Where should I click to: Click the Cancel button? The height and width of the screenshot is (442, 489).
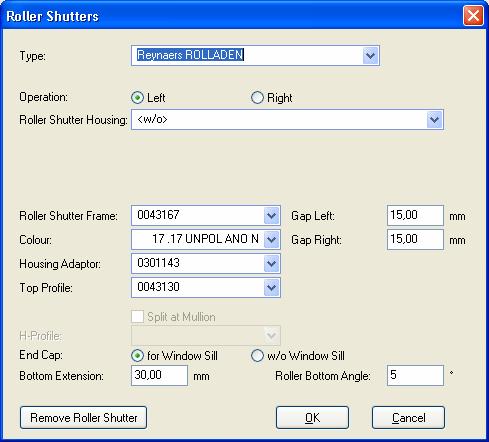click(408, 418)
